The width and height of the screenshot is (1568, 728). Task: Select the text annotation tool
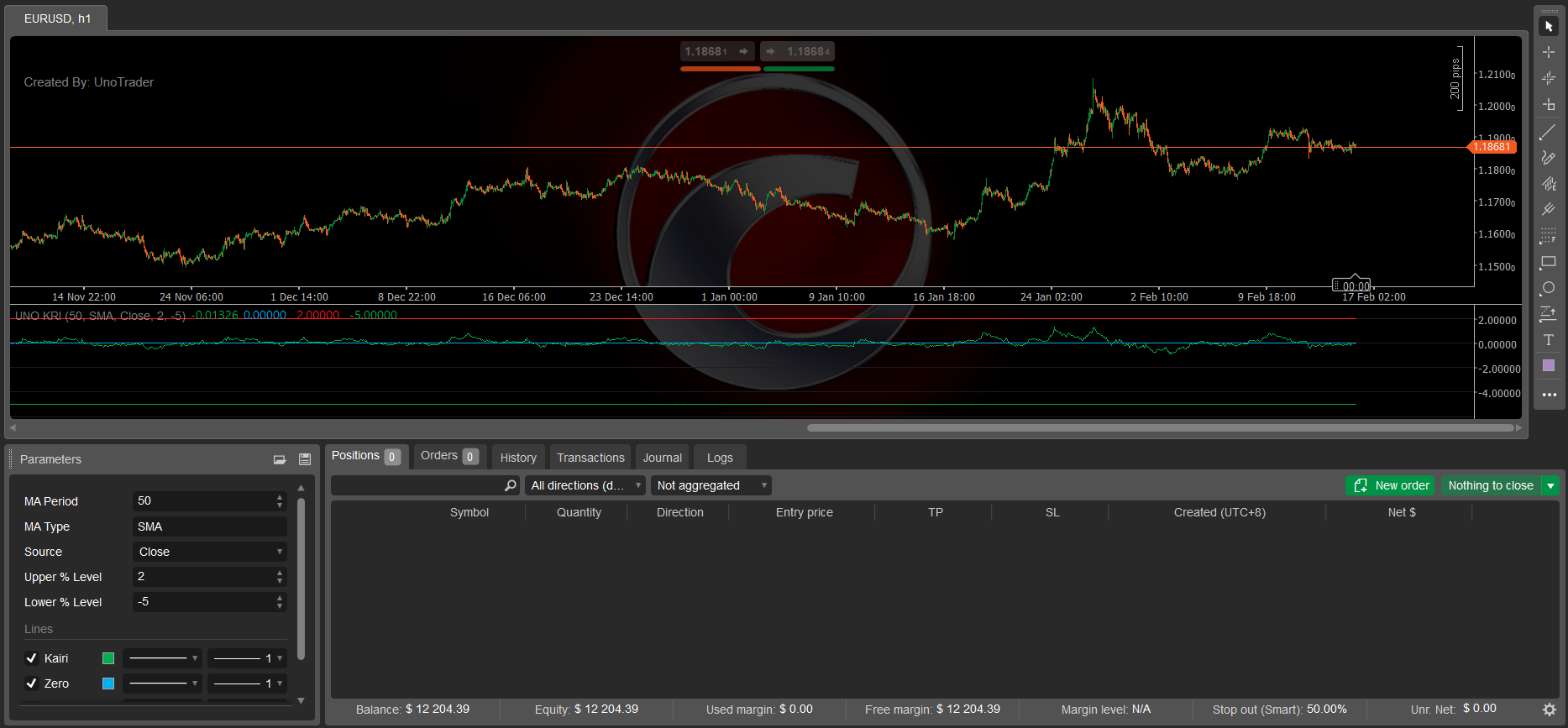click(x=1548, y=340)
